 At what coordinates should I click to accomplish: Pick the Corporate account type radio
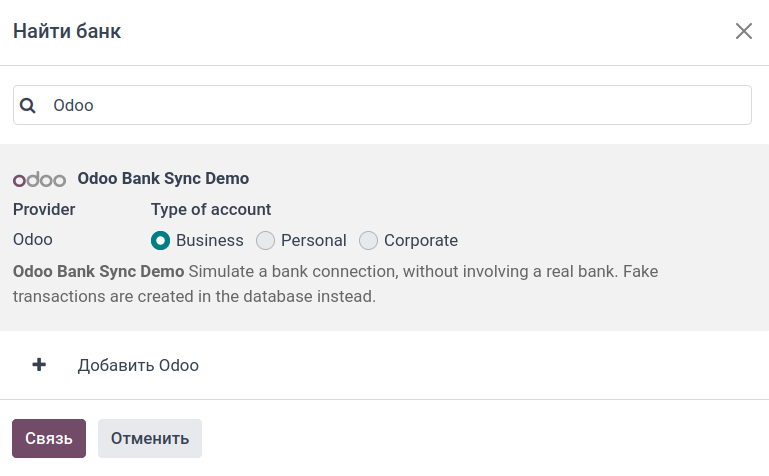pos(368,240)
